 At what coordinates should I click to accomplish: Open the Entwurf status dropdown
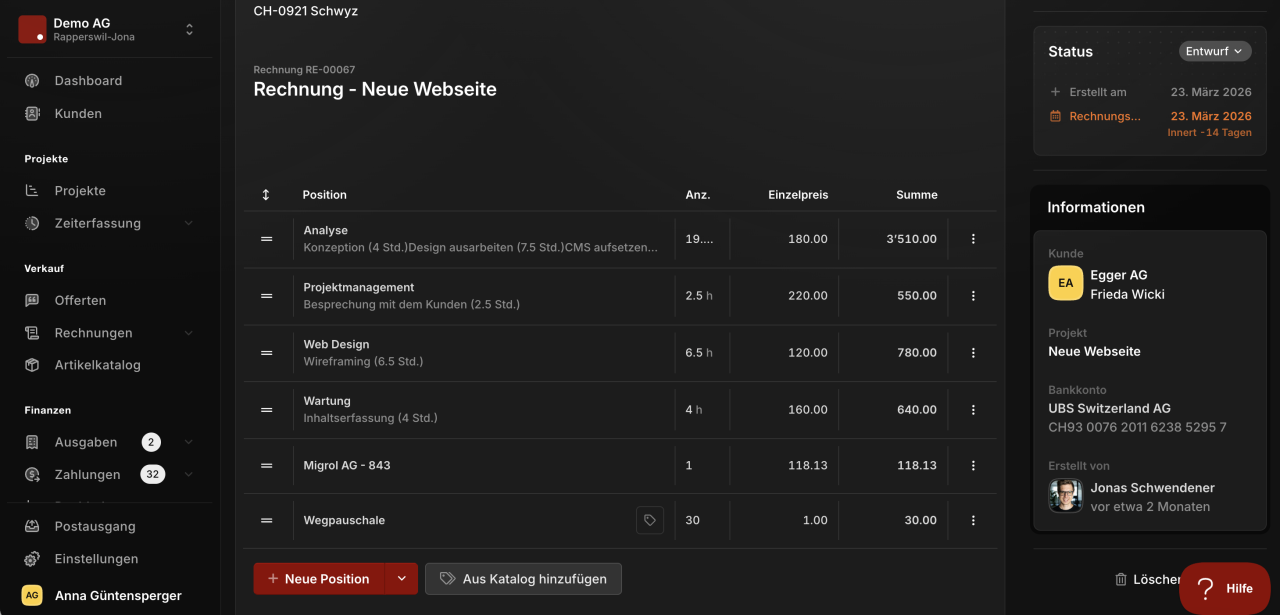point(1215,51)
